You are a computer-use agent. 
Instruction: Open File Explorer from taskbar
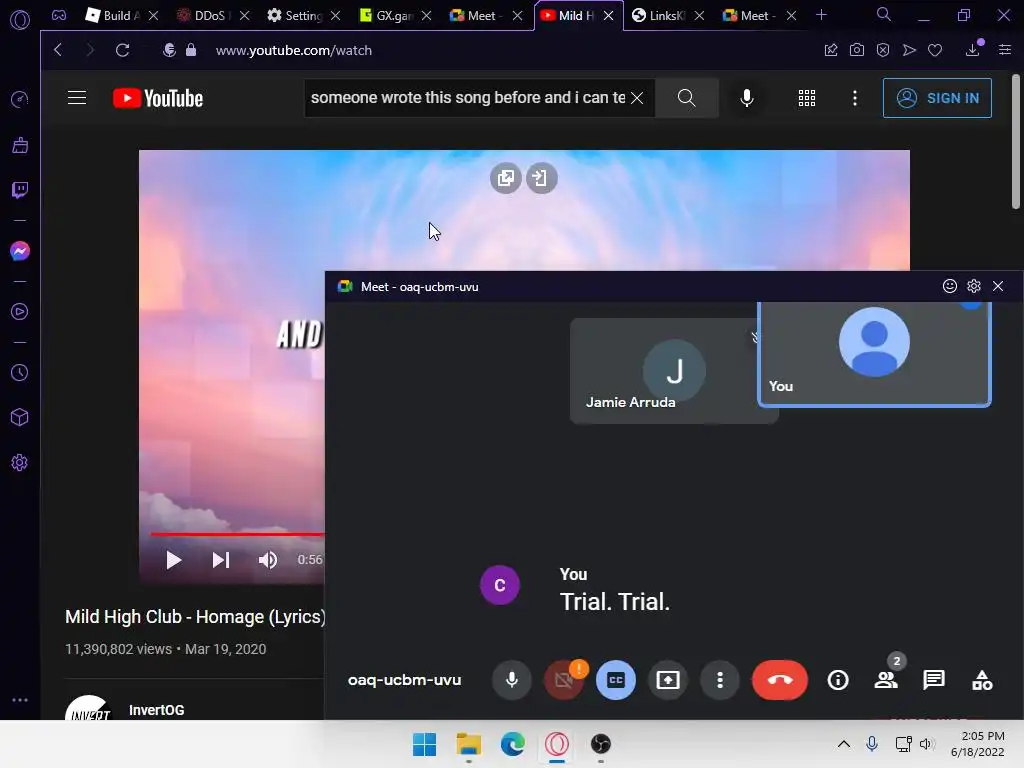click(x=468, y=744)
